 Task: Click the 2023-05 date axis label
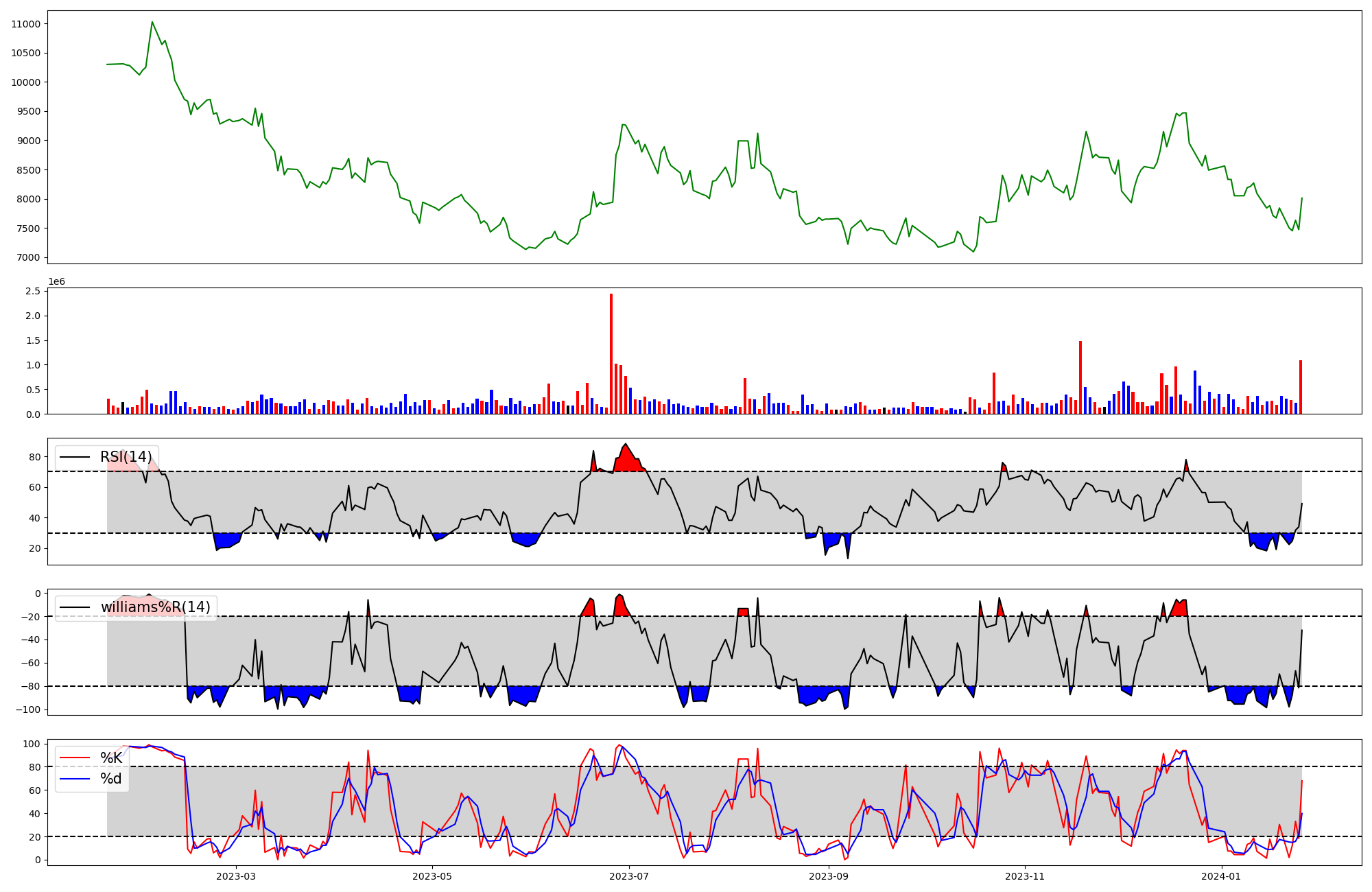432,876
